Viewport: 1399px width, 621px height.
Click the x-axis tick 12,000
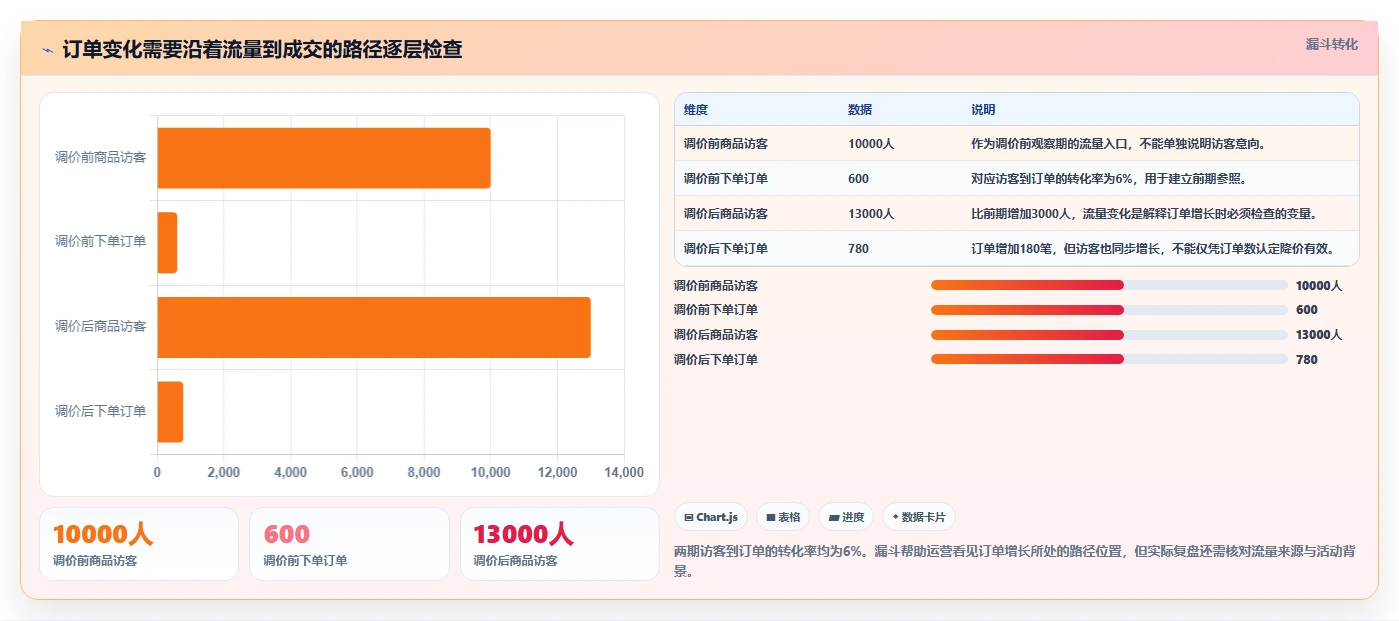[557, 472]
